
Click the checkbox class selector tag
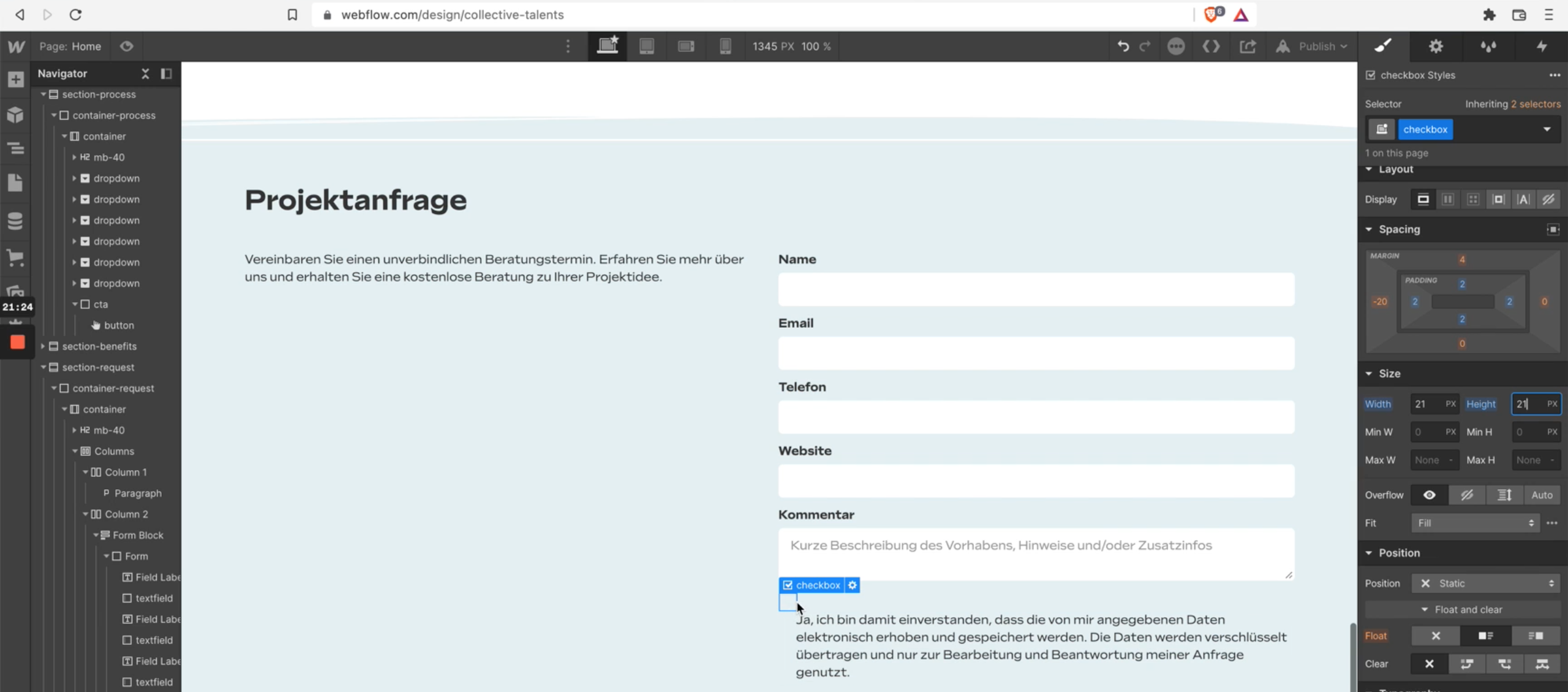(1425, 129)
